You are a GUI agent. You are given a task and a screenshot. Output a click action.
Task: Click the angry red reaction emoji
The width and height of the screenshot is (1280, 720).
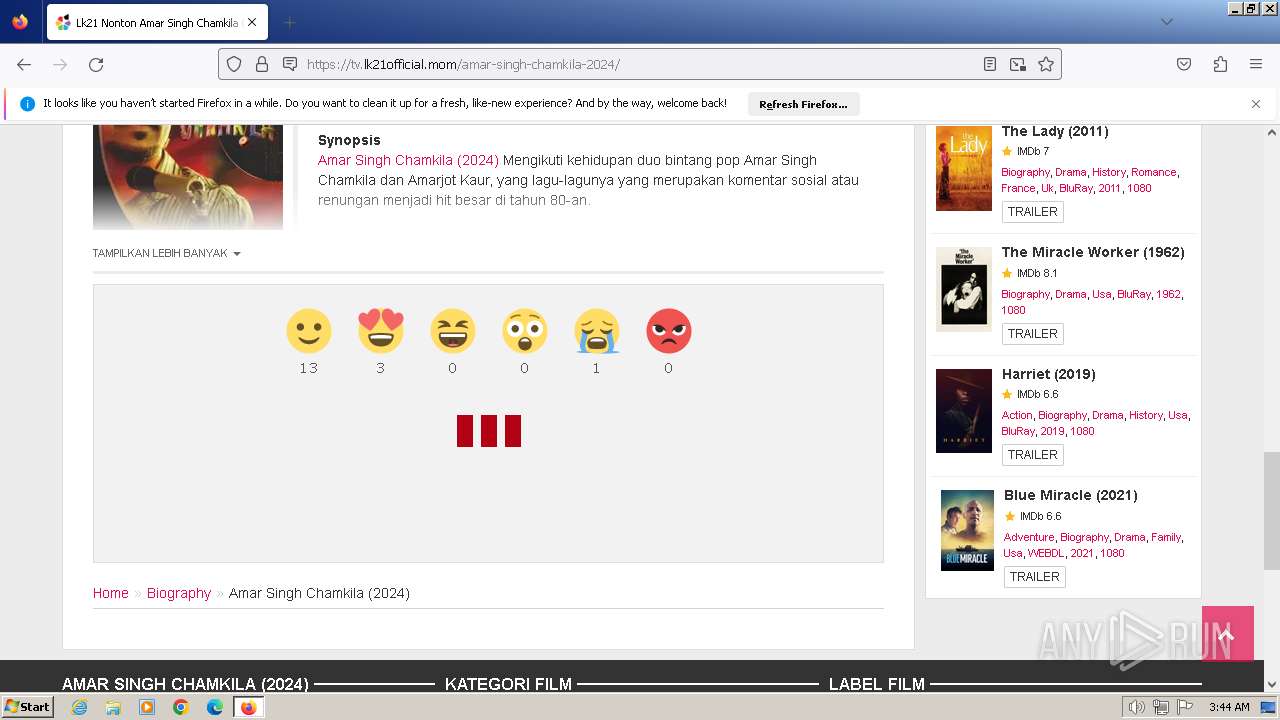pyautogui.click(x=669, y=331)
